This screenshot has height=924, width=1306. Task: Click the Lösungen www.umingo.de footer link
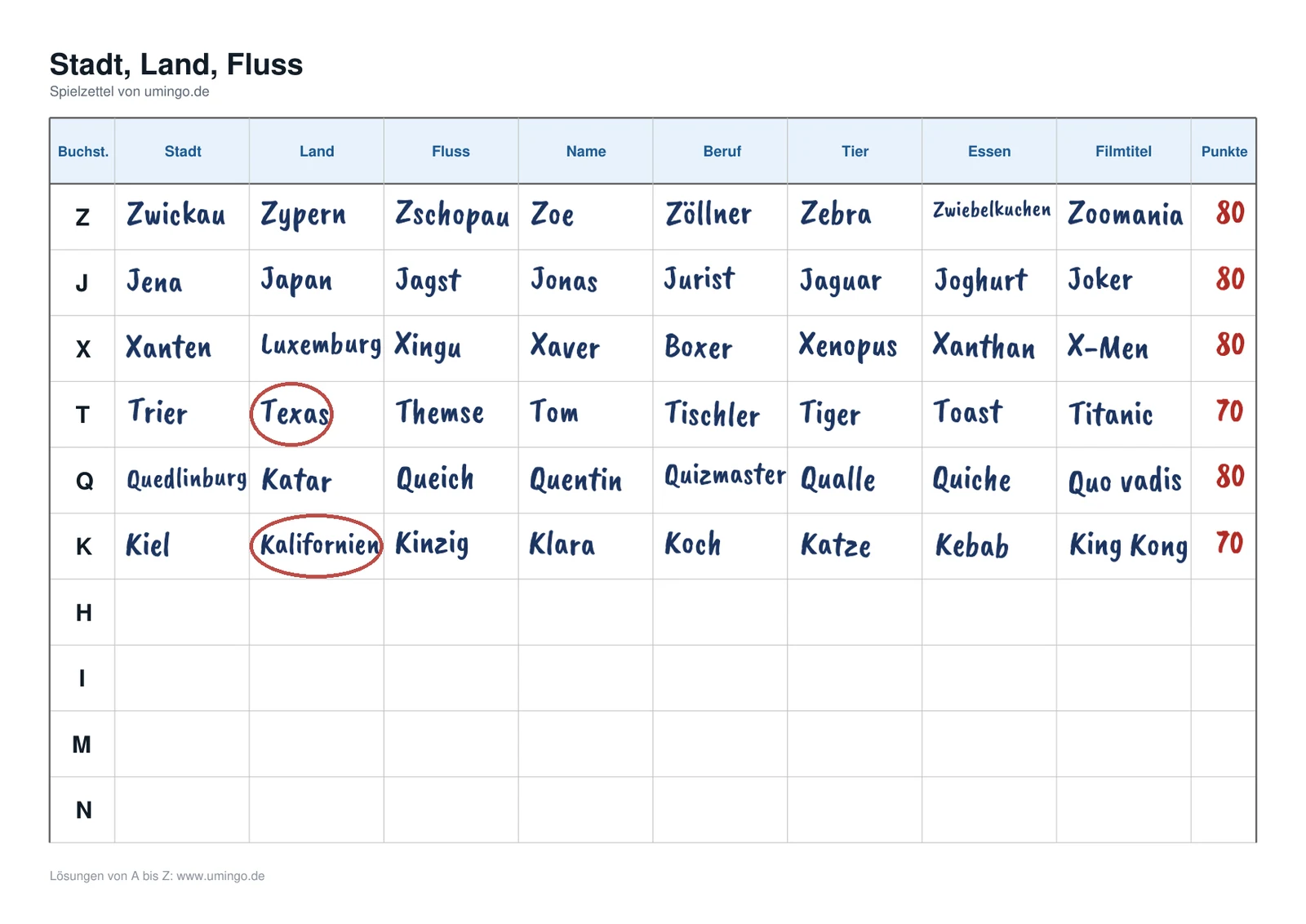158,876
